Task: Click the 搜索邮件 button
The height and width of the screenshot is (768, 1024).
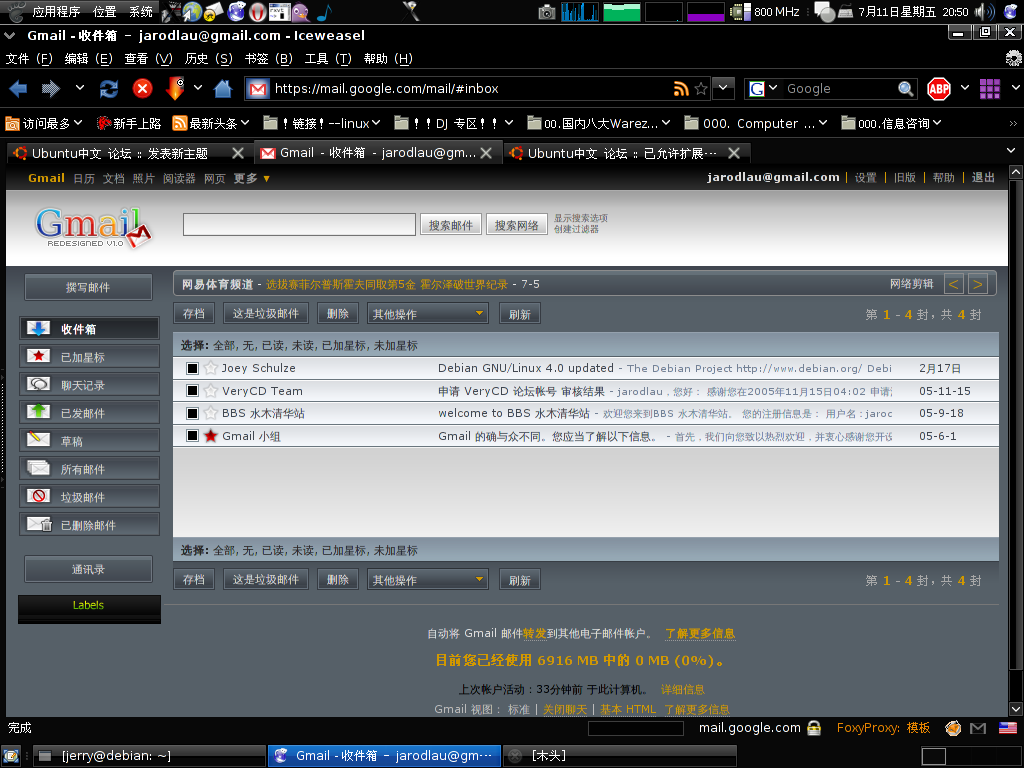Action: coord(451,225)
